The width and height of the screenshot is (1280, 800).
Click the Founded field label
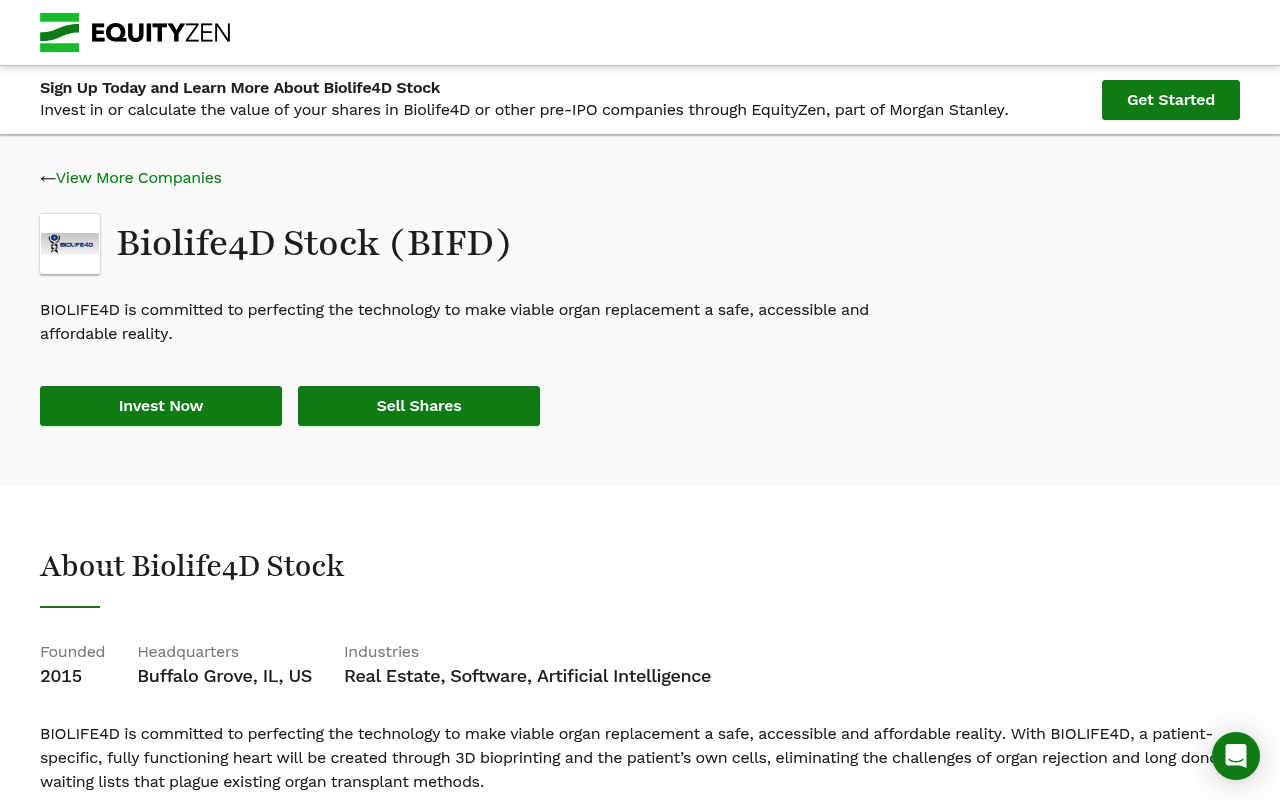tap(72, 652)
